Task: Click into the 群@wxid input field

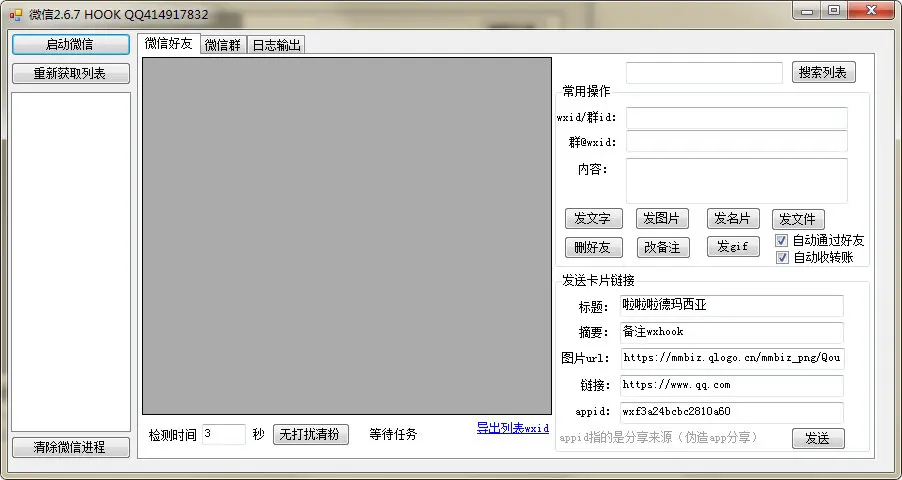Action: pos(736,142)
